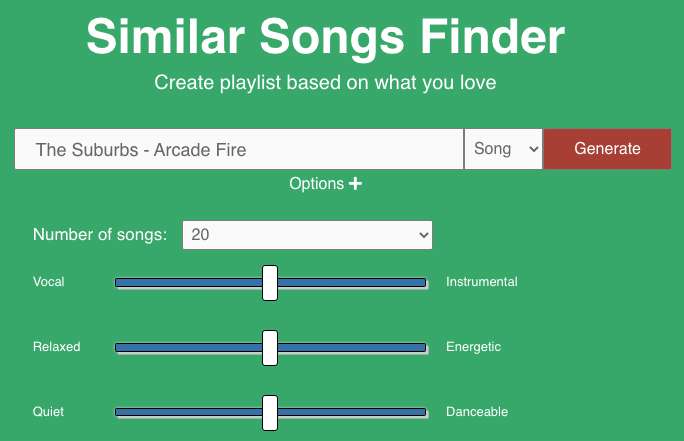Click the Similar Songs Finder heading
This screenshot has width=684, height=441.
tap(325, 37)
